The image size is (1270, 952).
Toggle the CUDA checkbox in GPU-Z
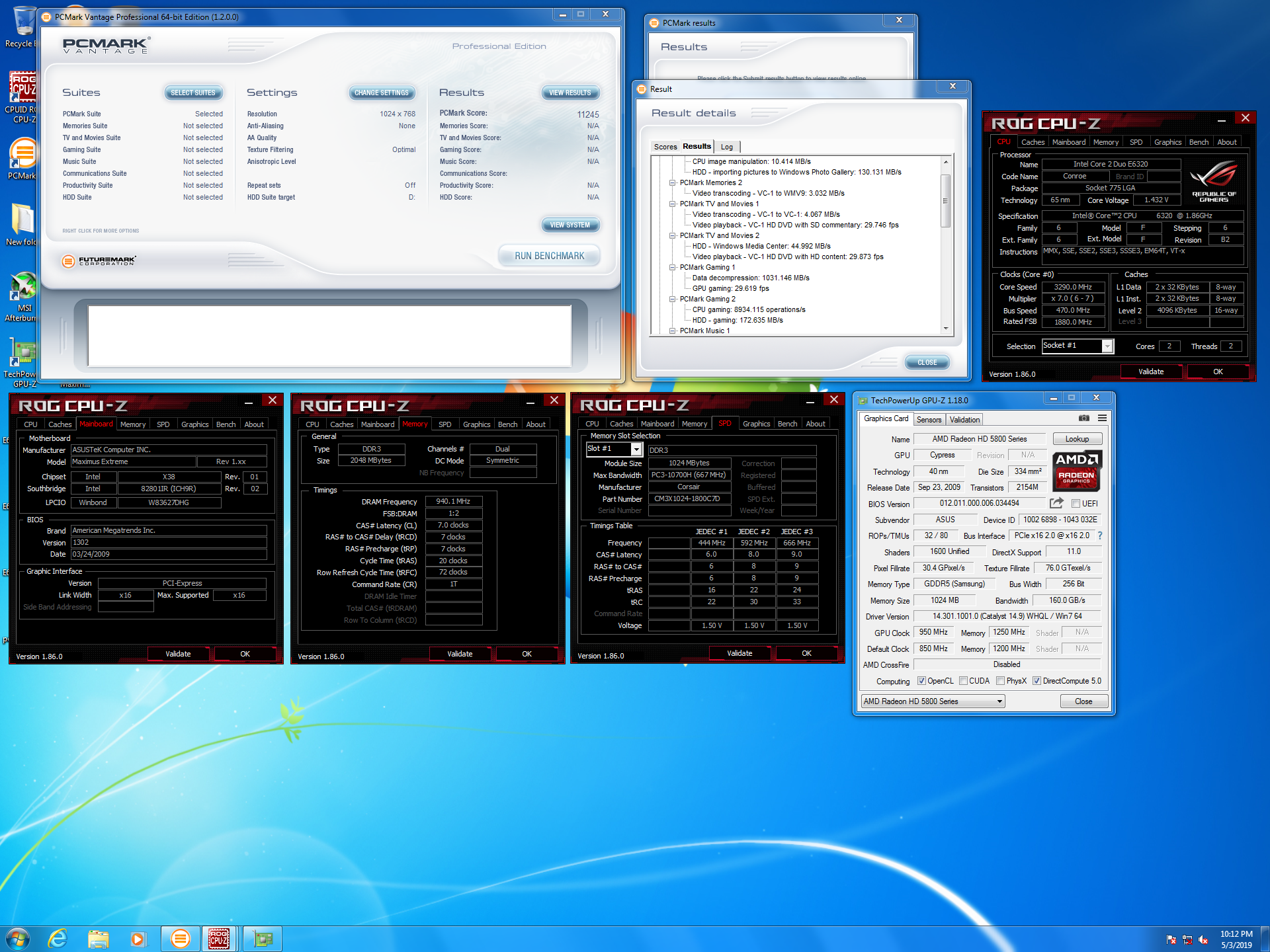pos(963,681)
